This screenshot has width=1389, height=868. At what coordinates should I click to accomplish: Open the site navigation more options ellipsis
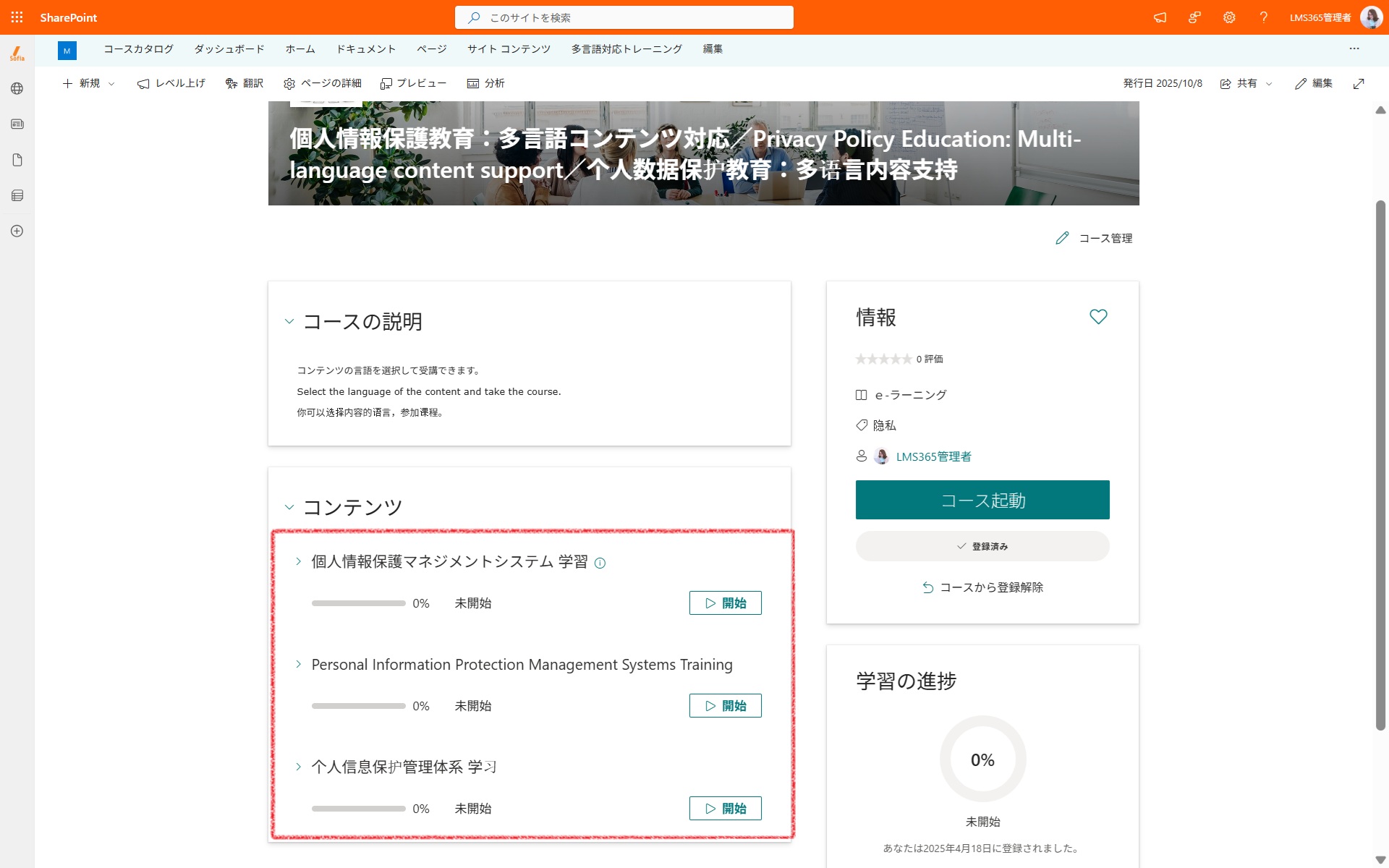1354,48
